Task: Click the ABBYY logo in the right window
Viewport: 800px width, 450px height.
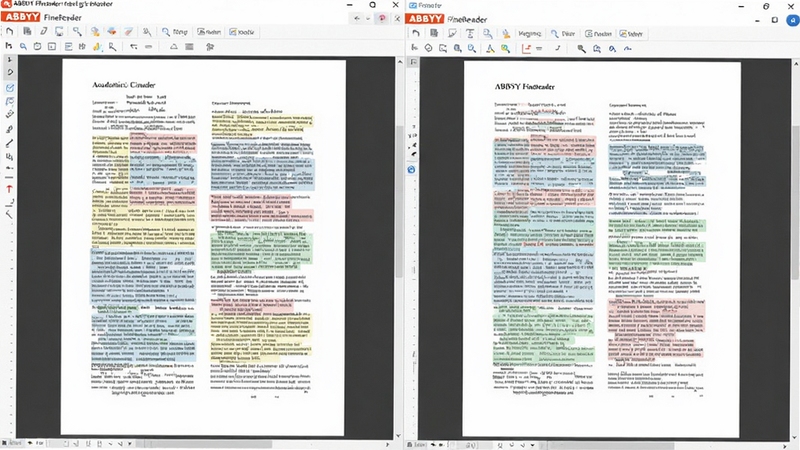Action: [424, 19]
